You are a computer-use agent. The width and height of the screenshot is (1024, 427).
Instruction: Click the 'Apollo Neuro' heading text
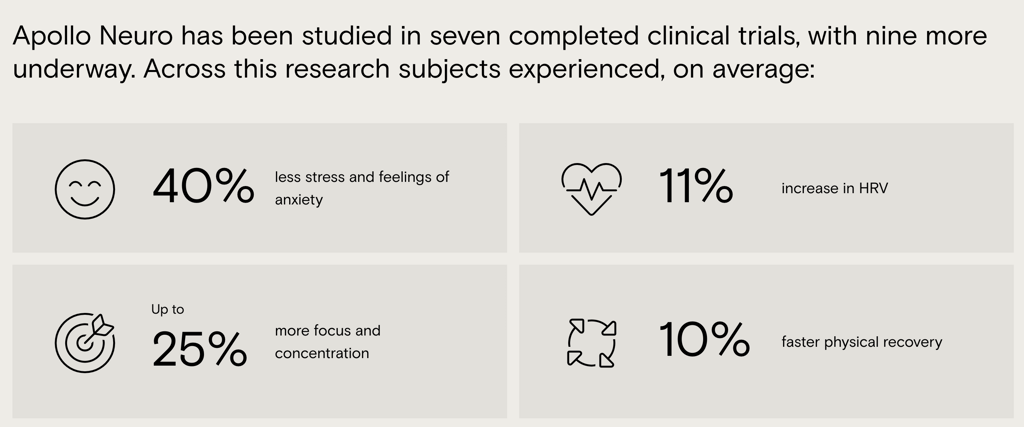tap(93, 37)
